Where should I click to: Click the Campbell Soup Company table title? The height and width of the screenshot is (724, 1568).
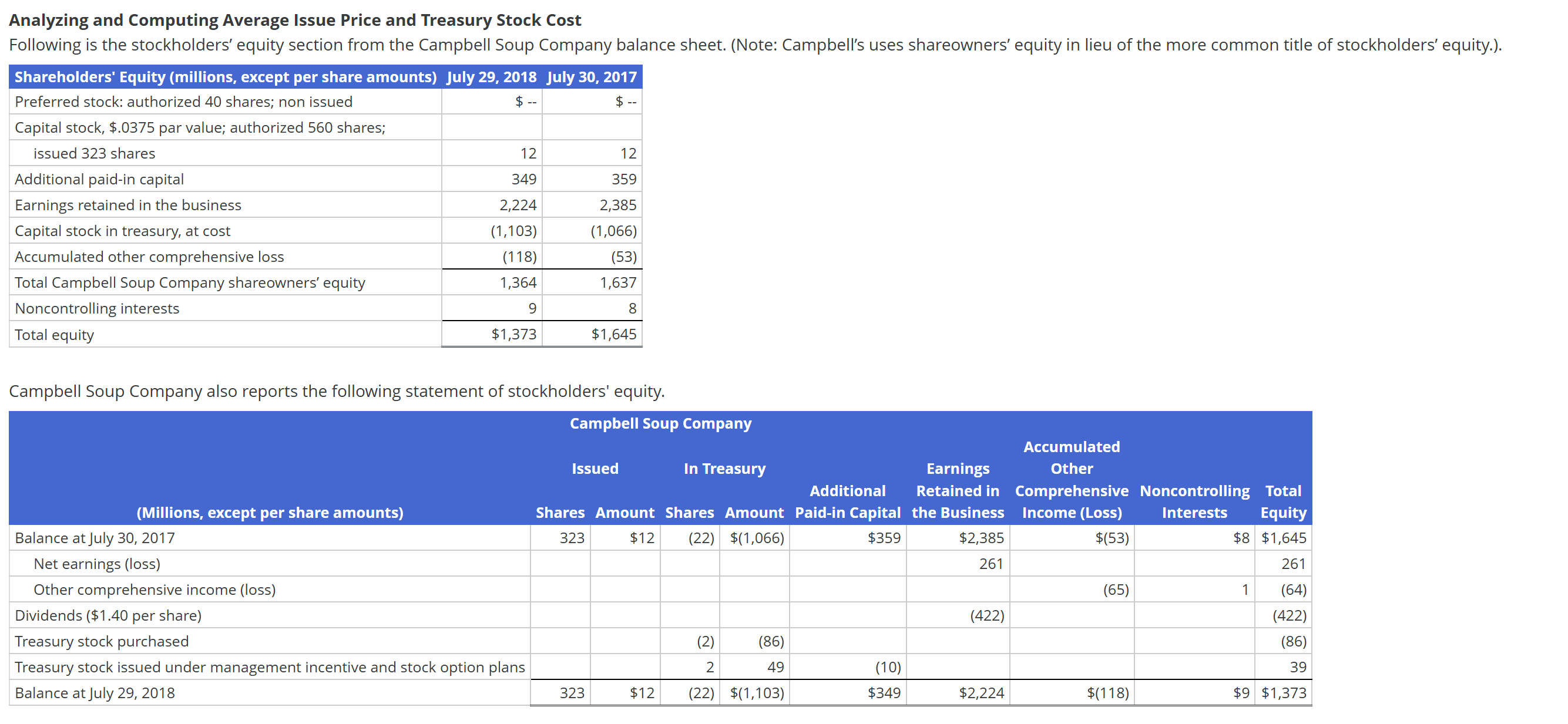(x=660, y=423)
